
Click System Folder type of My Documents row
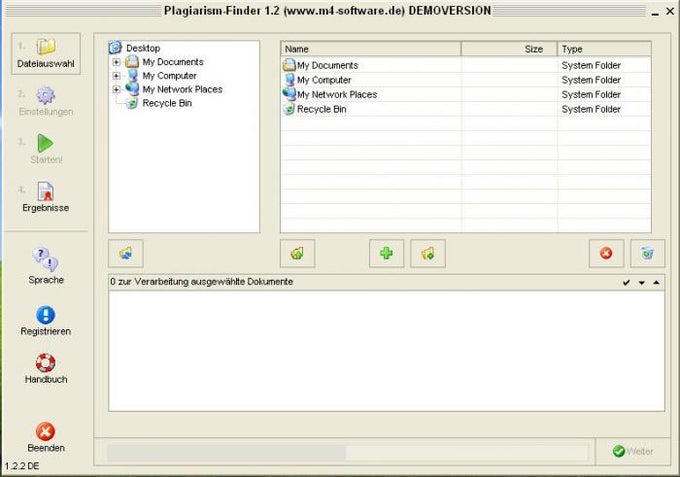[591, 65]
